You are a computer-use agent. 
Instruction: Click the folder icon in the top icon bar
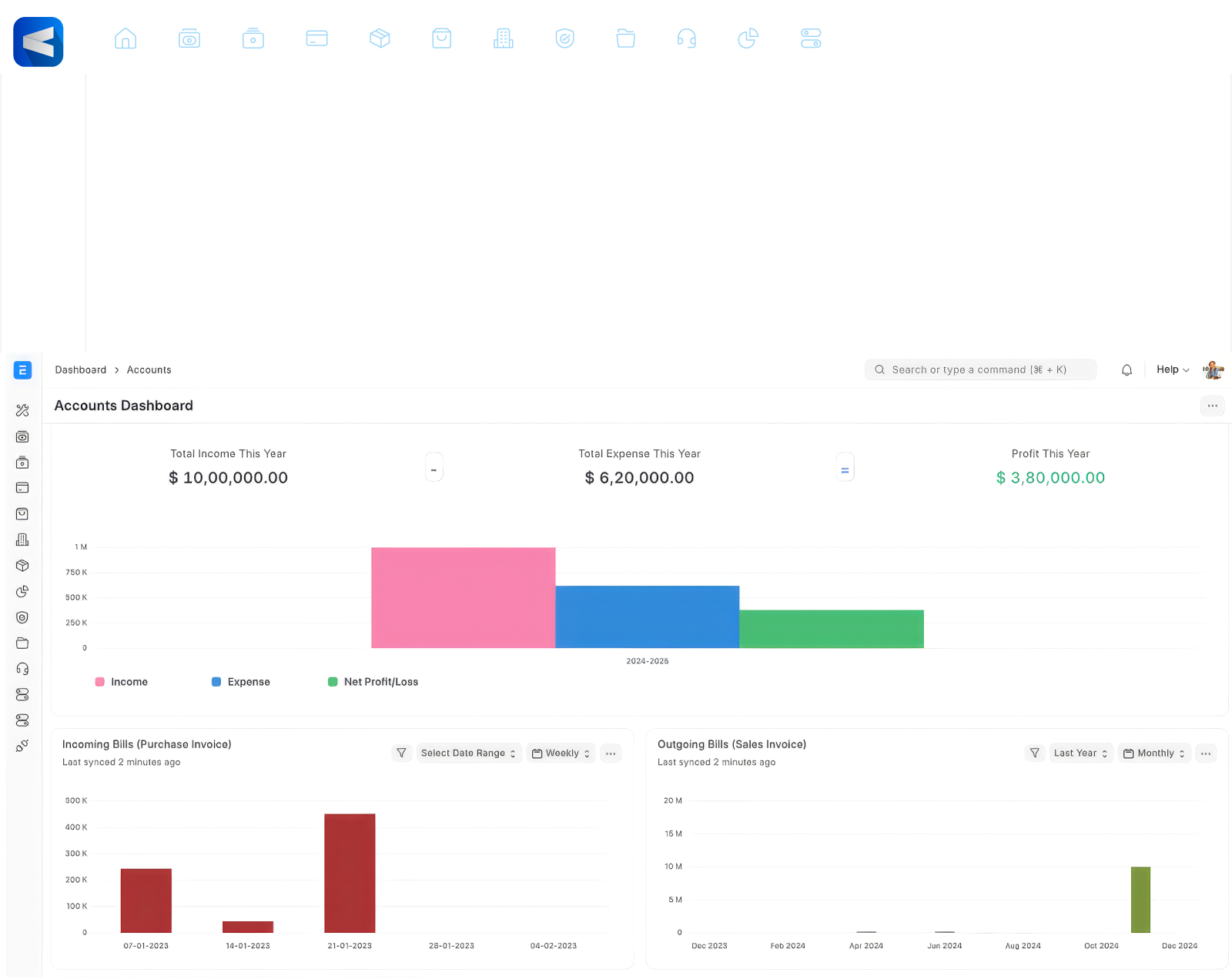tap(626, 38)
